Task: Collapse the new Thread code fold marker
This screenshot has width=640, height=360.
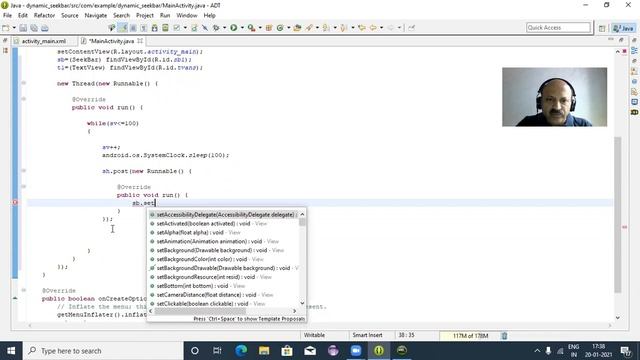Action: [24, 83]
